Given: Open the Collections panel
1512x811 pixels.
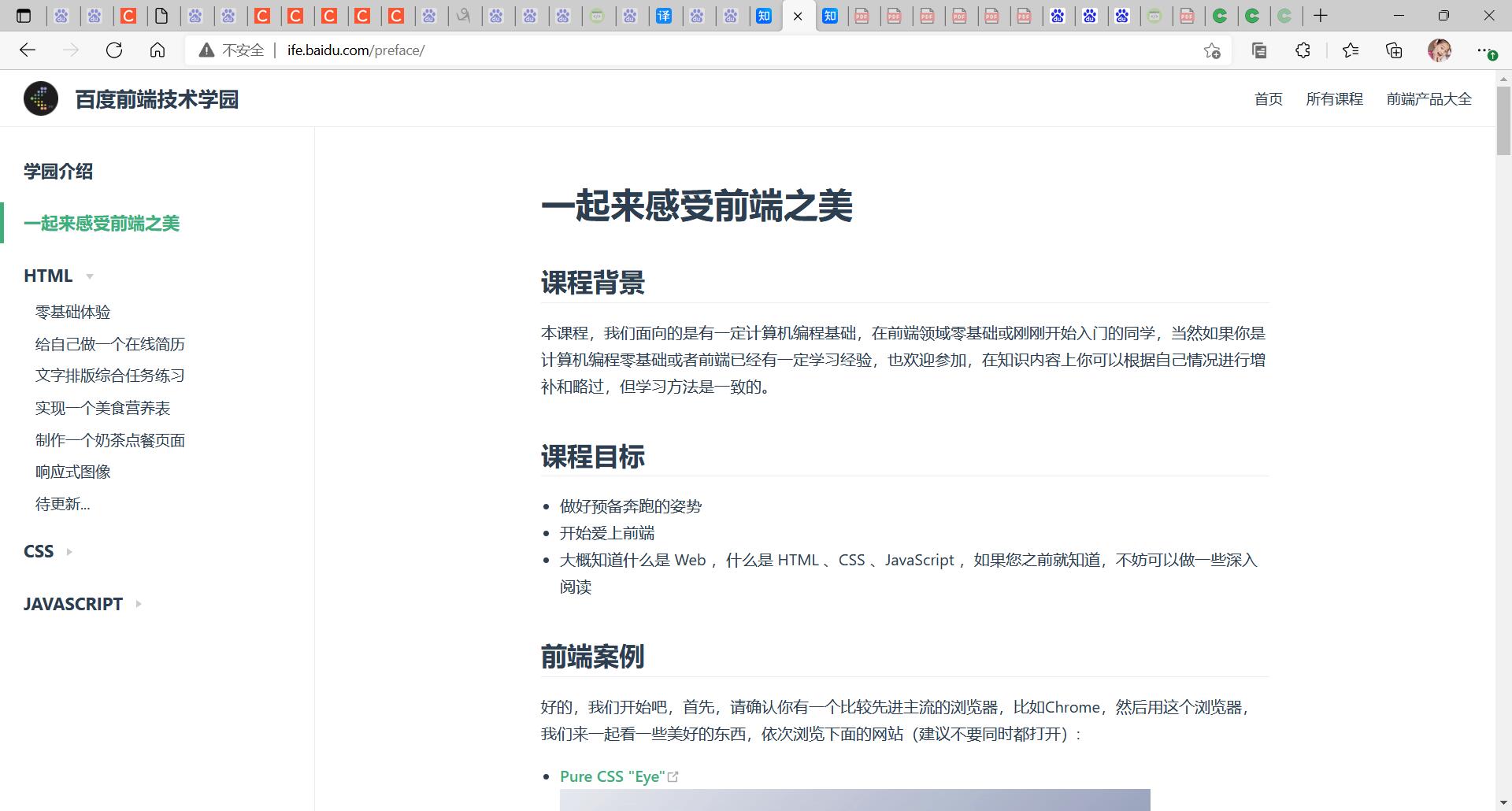Looking at the screenshot, I should tap(1393, 50).
